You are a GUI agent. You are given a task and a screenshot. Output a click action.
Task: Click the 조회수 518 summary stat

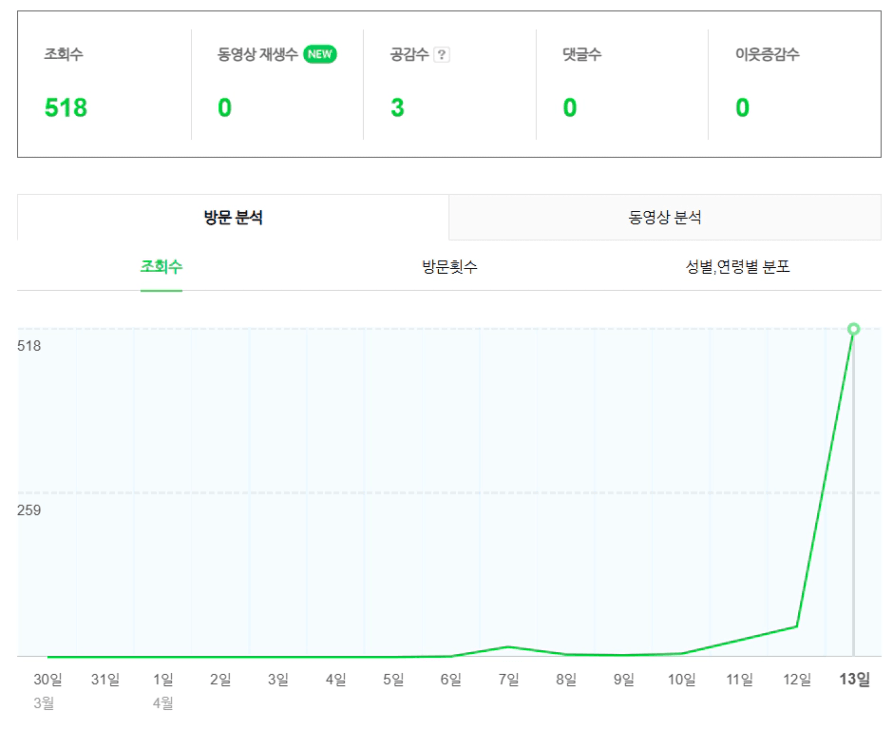pyautogui.click(x=66, y=108)
